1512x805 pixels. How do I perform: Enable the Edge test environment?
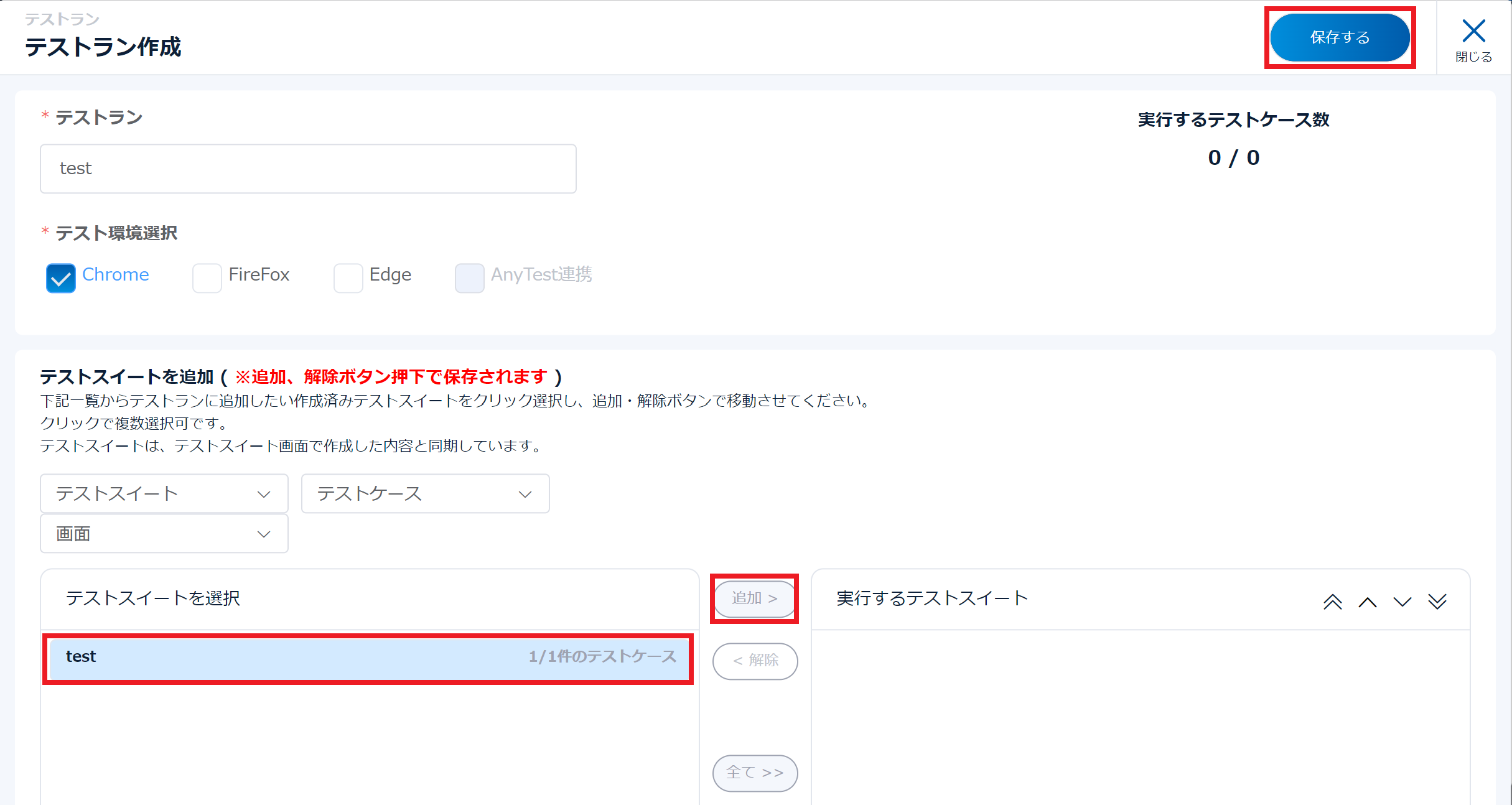348,278
